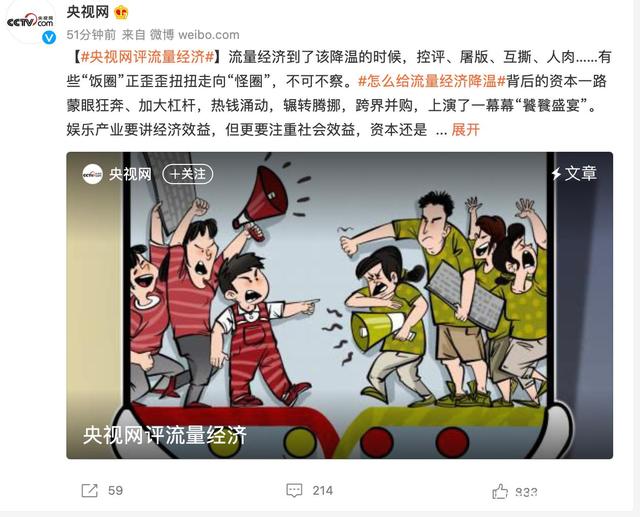This screenshot has height=517, width=640.
Task: Click article title 央视网评流量经济 caption
Action: (165, 435)
